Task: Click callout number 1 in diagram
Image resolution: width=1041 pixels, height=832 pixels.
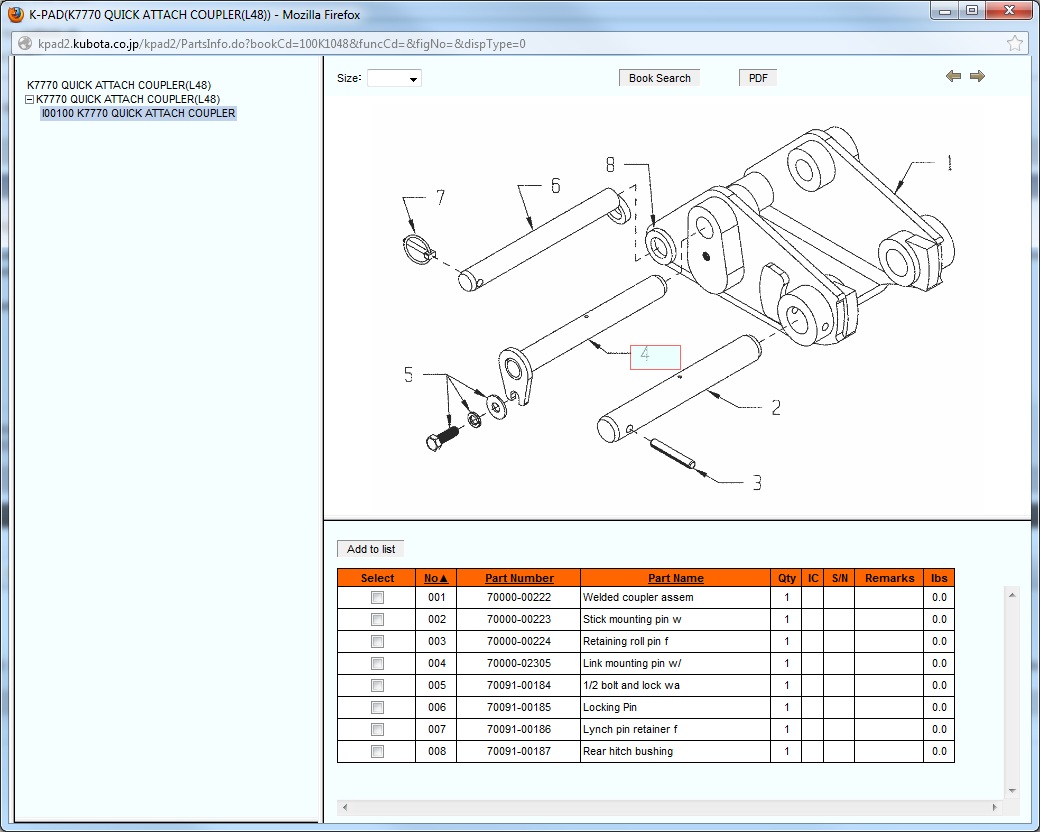Action: click(x=949, y=163)
